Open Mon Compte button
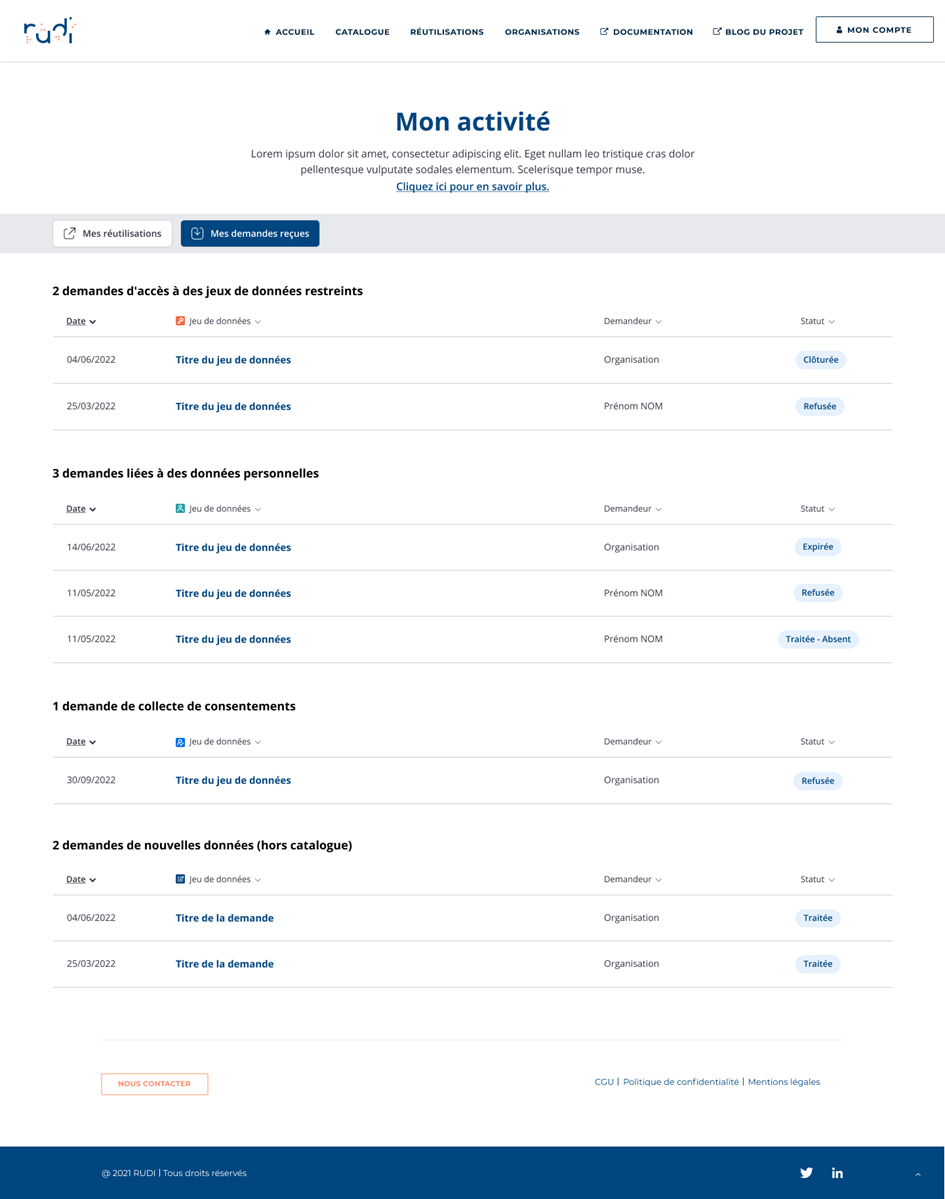The width and height of the screenshot is (945, 1199). tap(874, 30)
